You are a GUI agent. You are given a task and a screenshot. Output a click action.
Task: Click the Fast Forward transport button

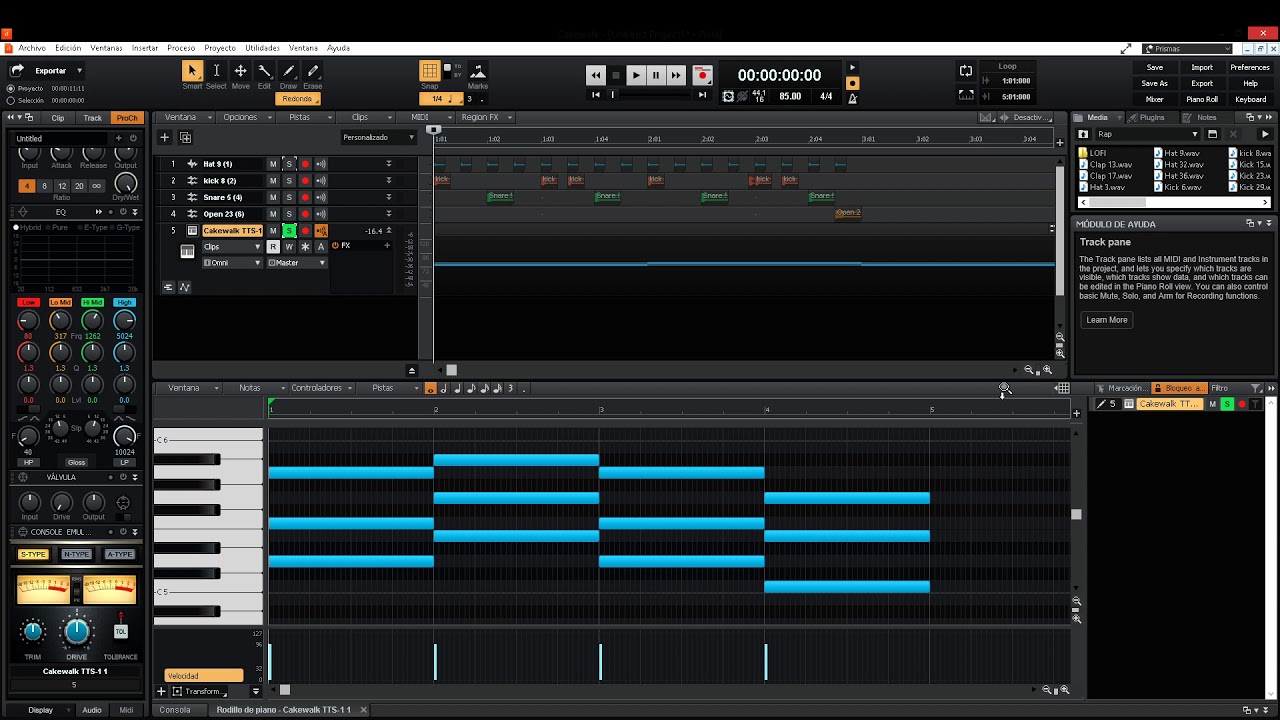[676, 75]
